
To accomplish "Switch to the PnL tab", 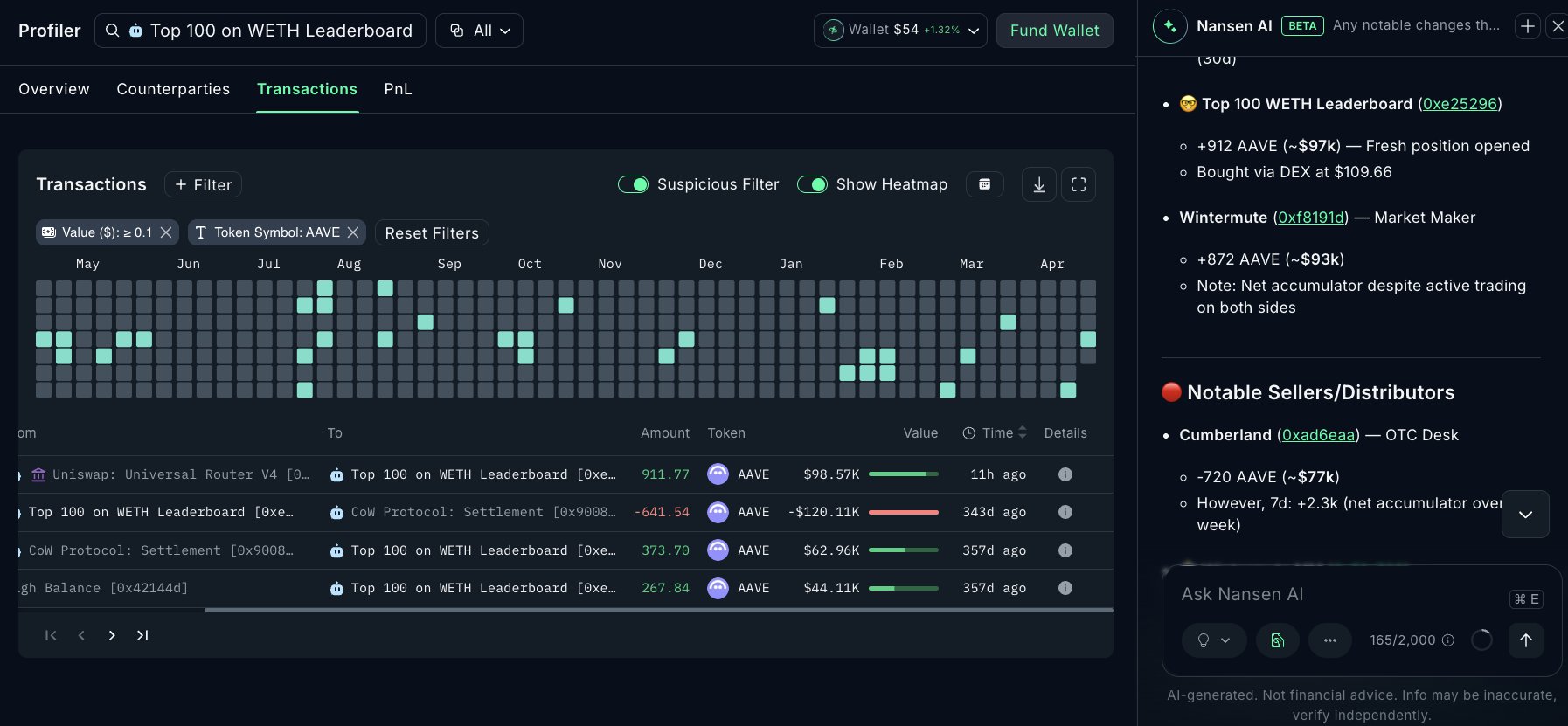I will coord(398,89).
